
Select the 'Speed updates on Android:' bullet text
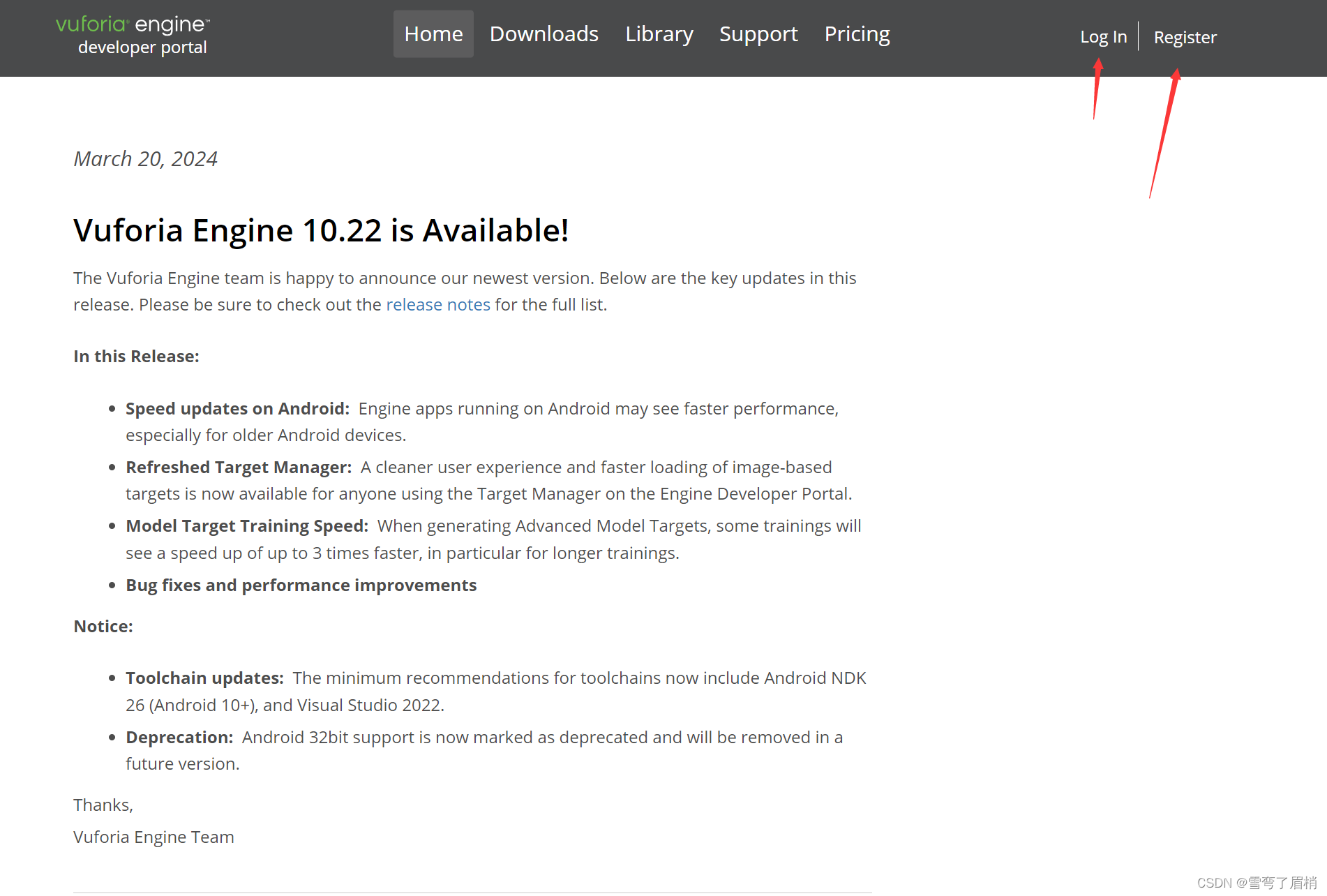[237, 409]
